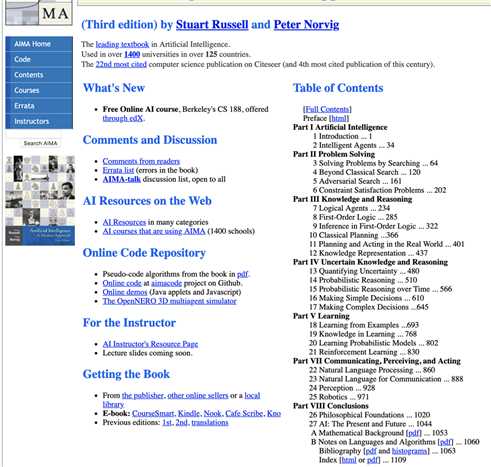The height and width of the screenshot is (467, 491).
Task: Click the 'Table of Contents' heading
Action: pos(338,88)
